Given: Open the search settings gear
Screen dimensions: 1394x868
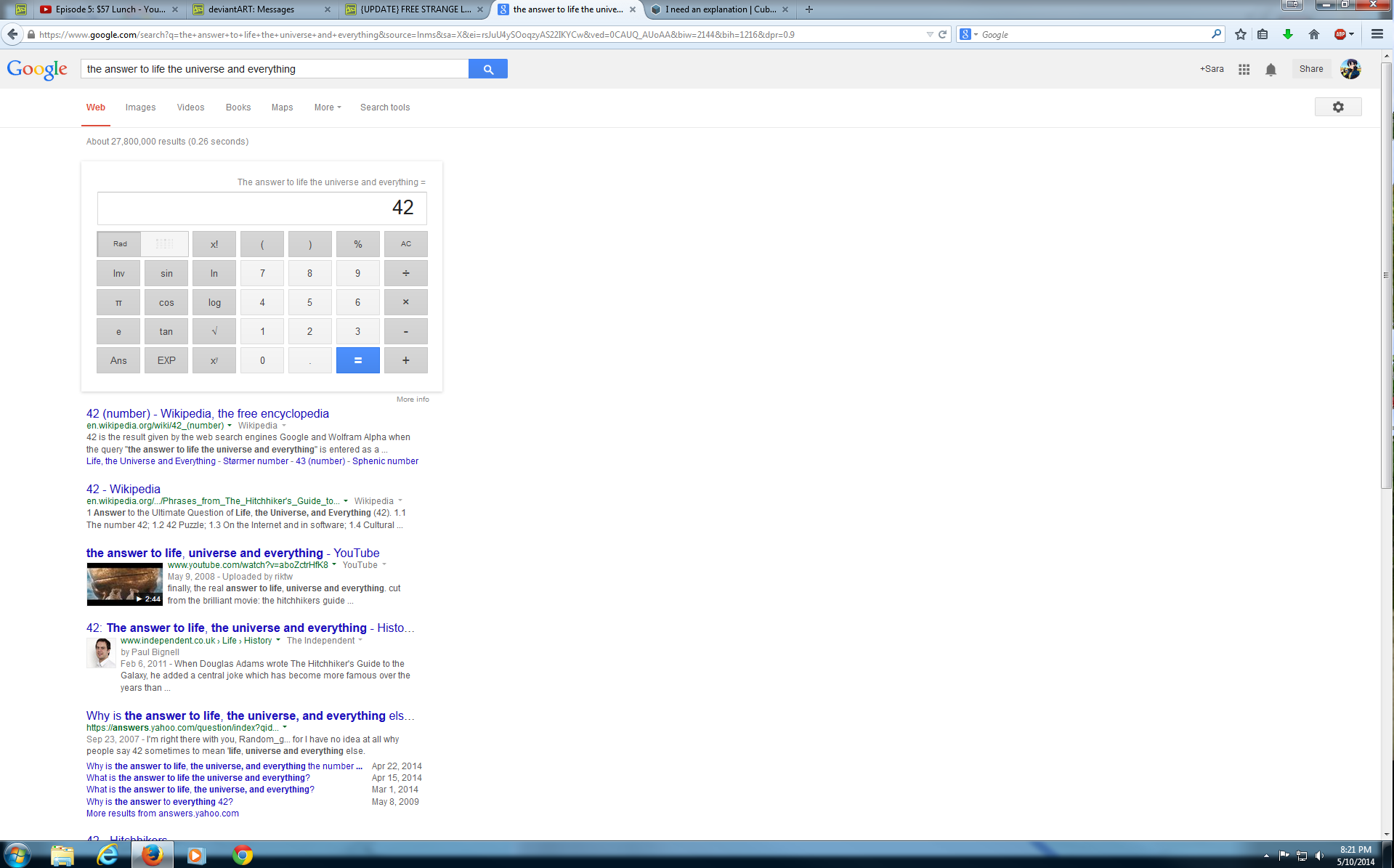Looking at the screenshot, I should [1338, 107].
